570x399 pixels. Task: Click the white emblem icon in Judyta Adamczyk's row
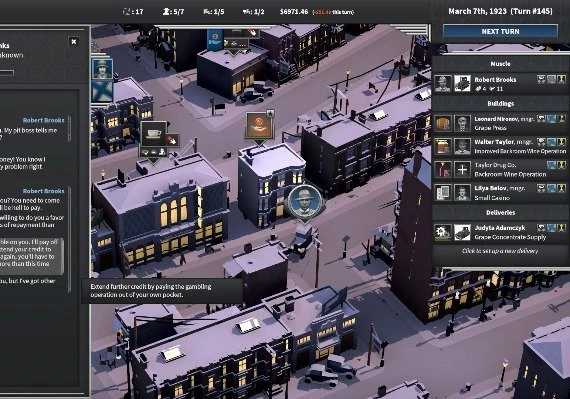(x=542, y=228)
